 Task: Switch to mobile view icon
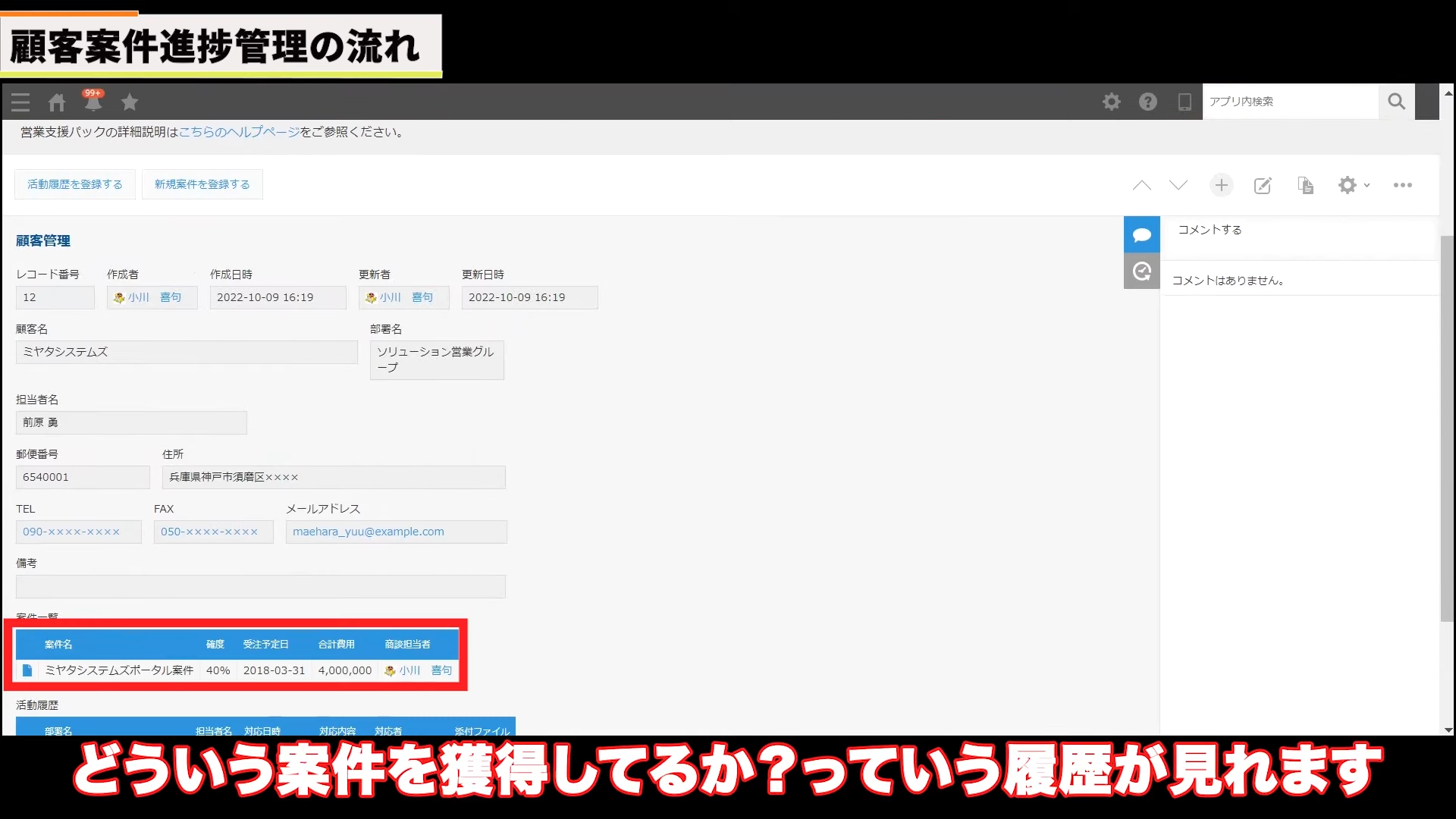pyautogui.click(x=1184, y=102)
